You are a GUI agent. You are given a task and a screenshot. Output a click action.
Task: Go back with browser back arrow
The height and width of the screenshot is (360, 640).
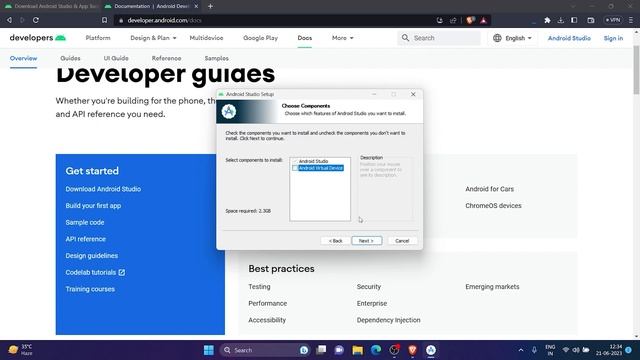click(9, 20)
